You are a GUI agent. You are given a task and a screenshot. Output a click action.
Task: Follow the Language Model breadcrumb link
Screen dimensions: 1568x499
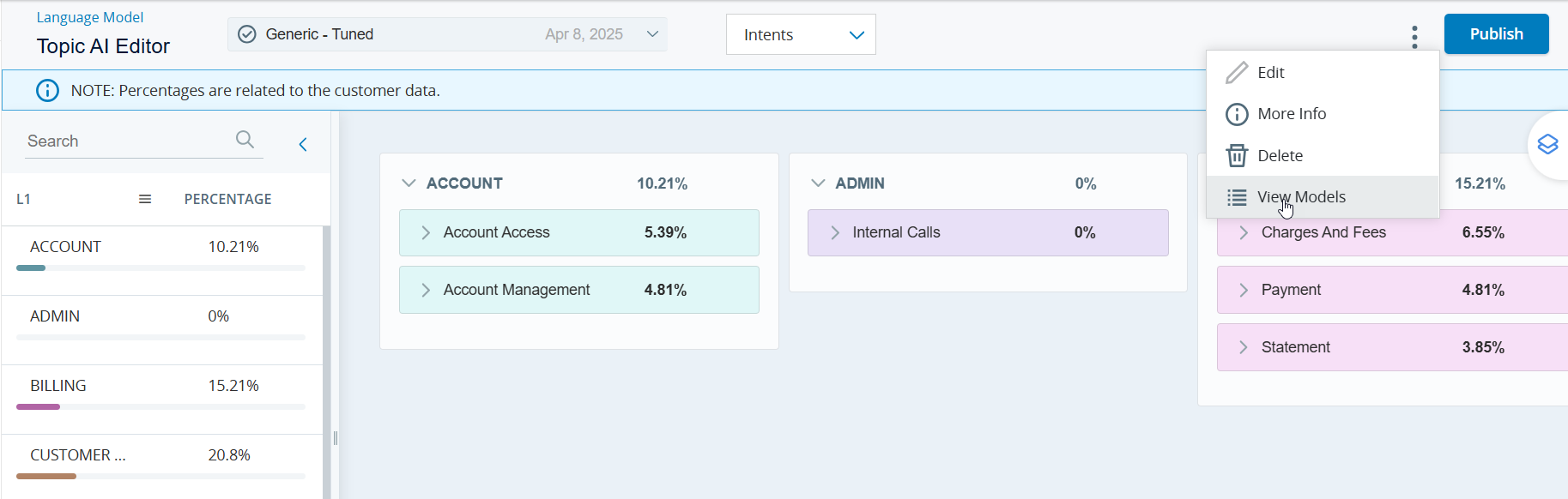pos(90,17)
